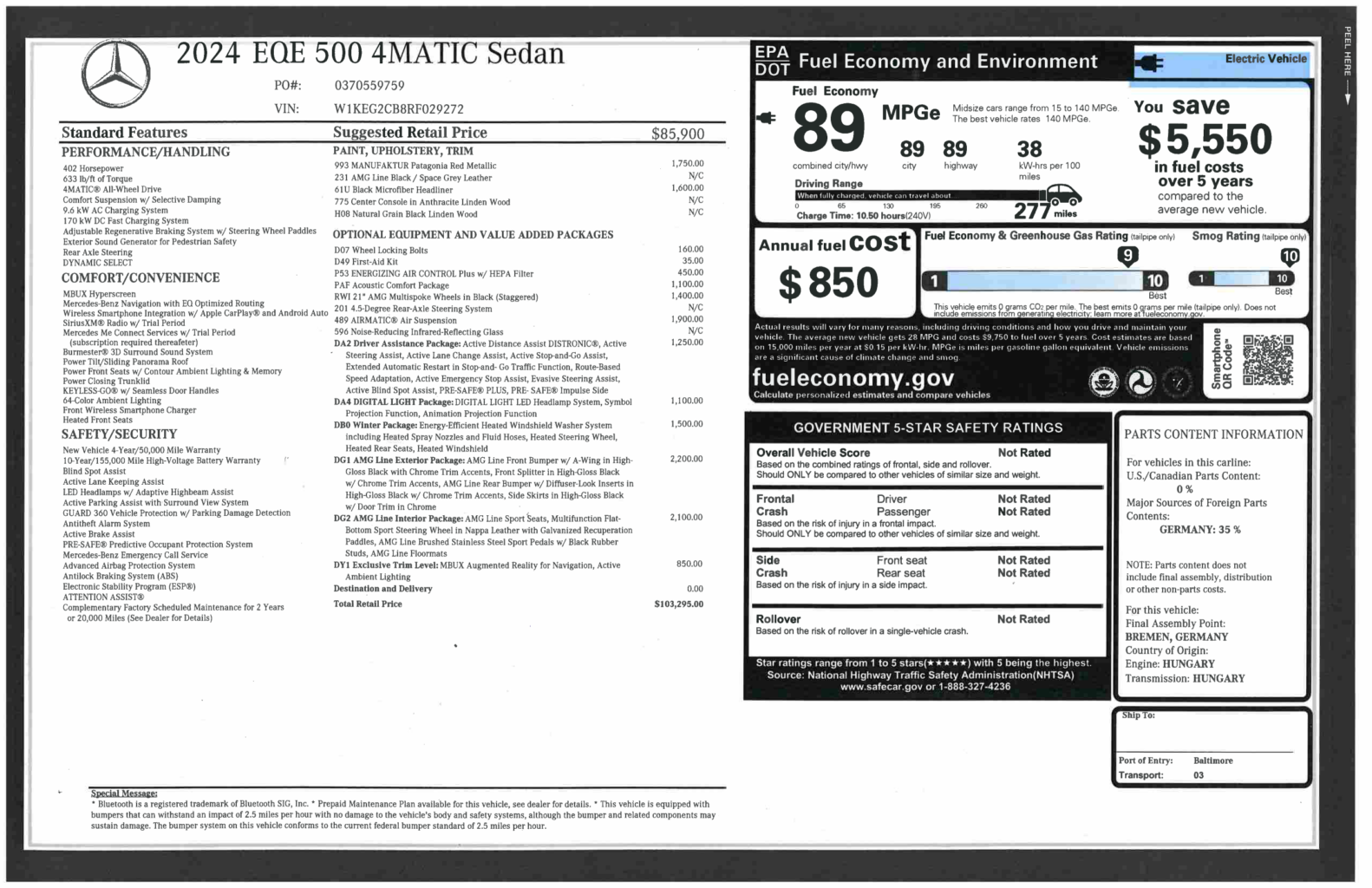This screenshot has height=888, width=1372.
Task: Click the electric plug icon beside Electric Vehicle
Action: tap(1149, 63)
